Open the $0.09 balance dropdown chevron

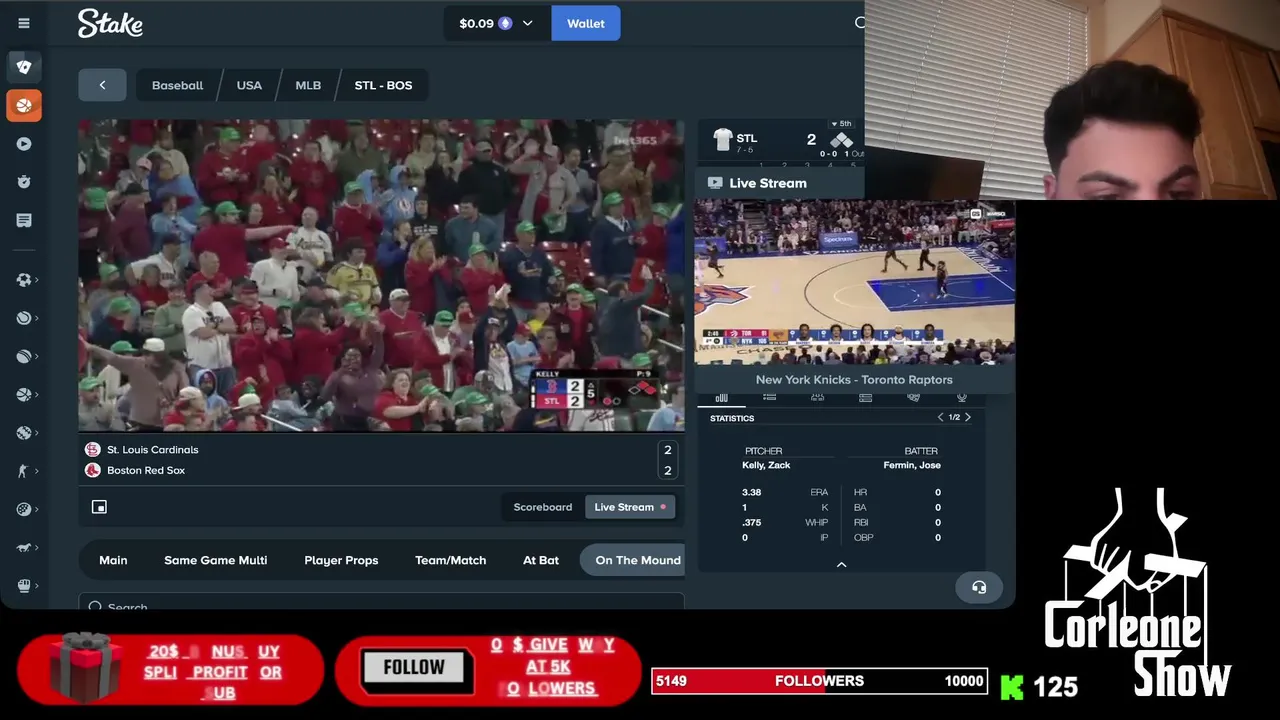[527, 23]
